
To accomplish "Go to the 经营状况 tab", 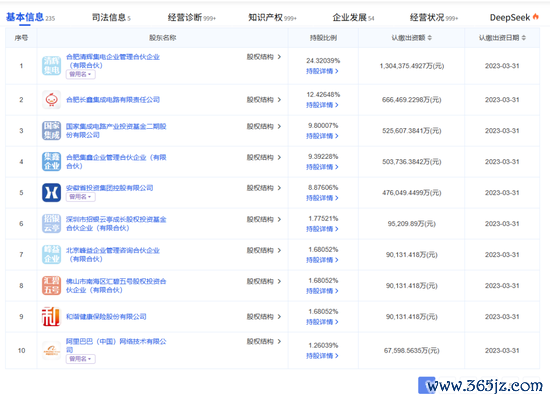I will 434,17.
